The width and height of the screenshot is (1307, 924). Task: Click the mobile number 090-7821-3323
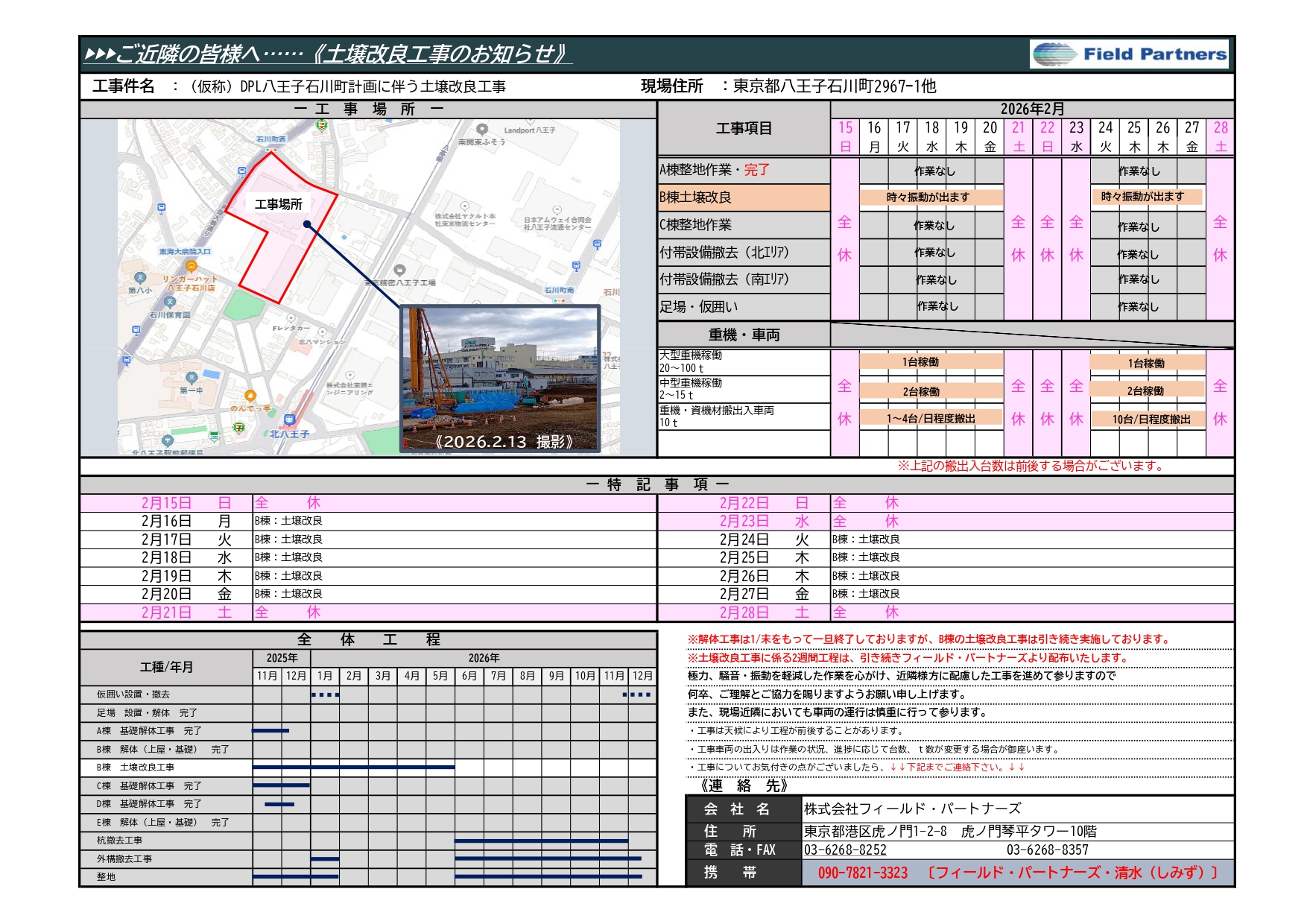pos(863,873)
